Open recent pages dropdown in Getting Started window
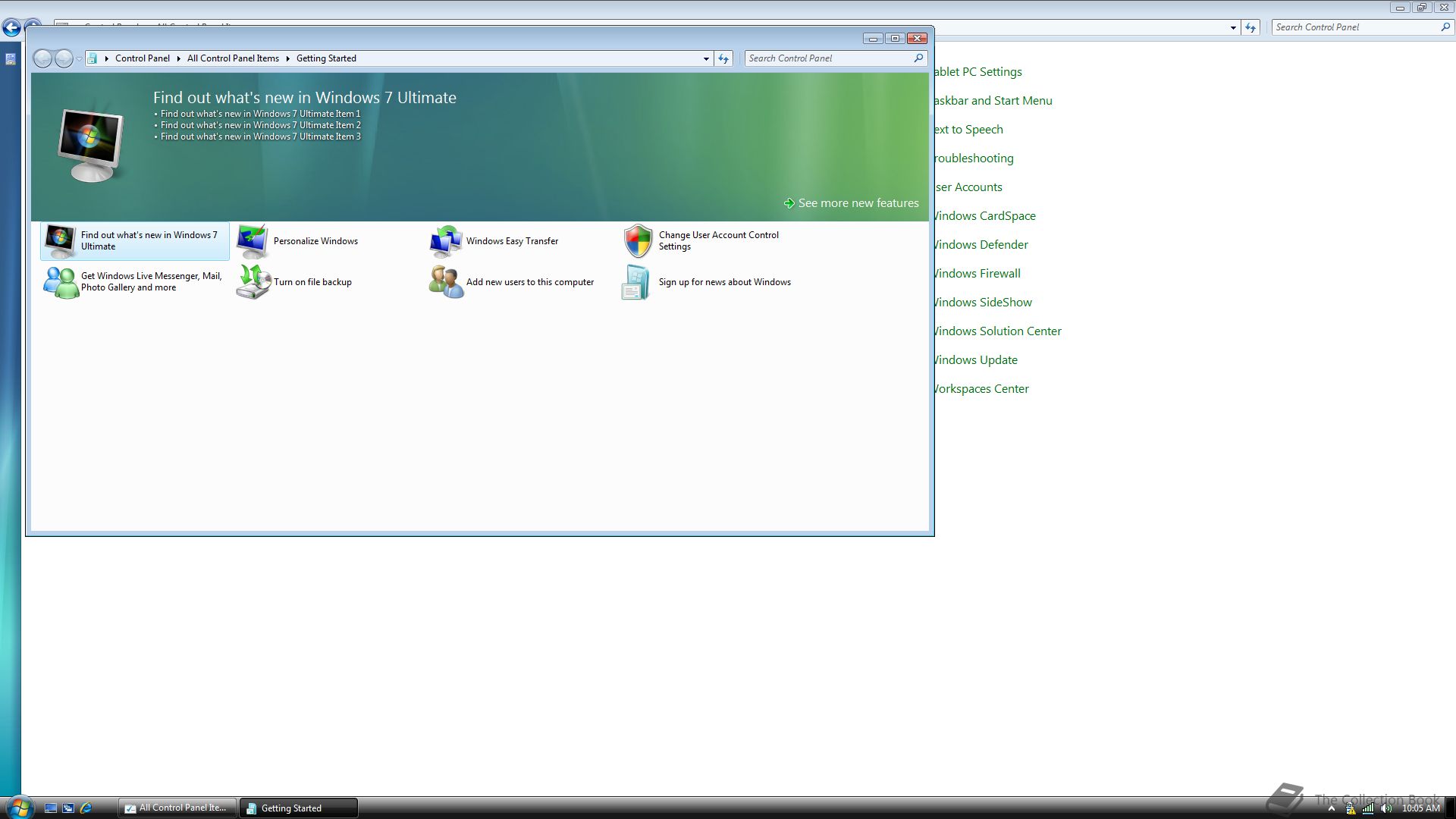Viewport: 1456px width, 819px height. click(79, 59)
